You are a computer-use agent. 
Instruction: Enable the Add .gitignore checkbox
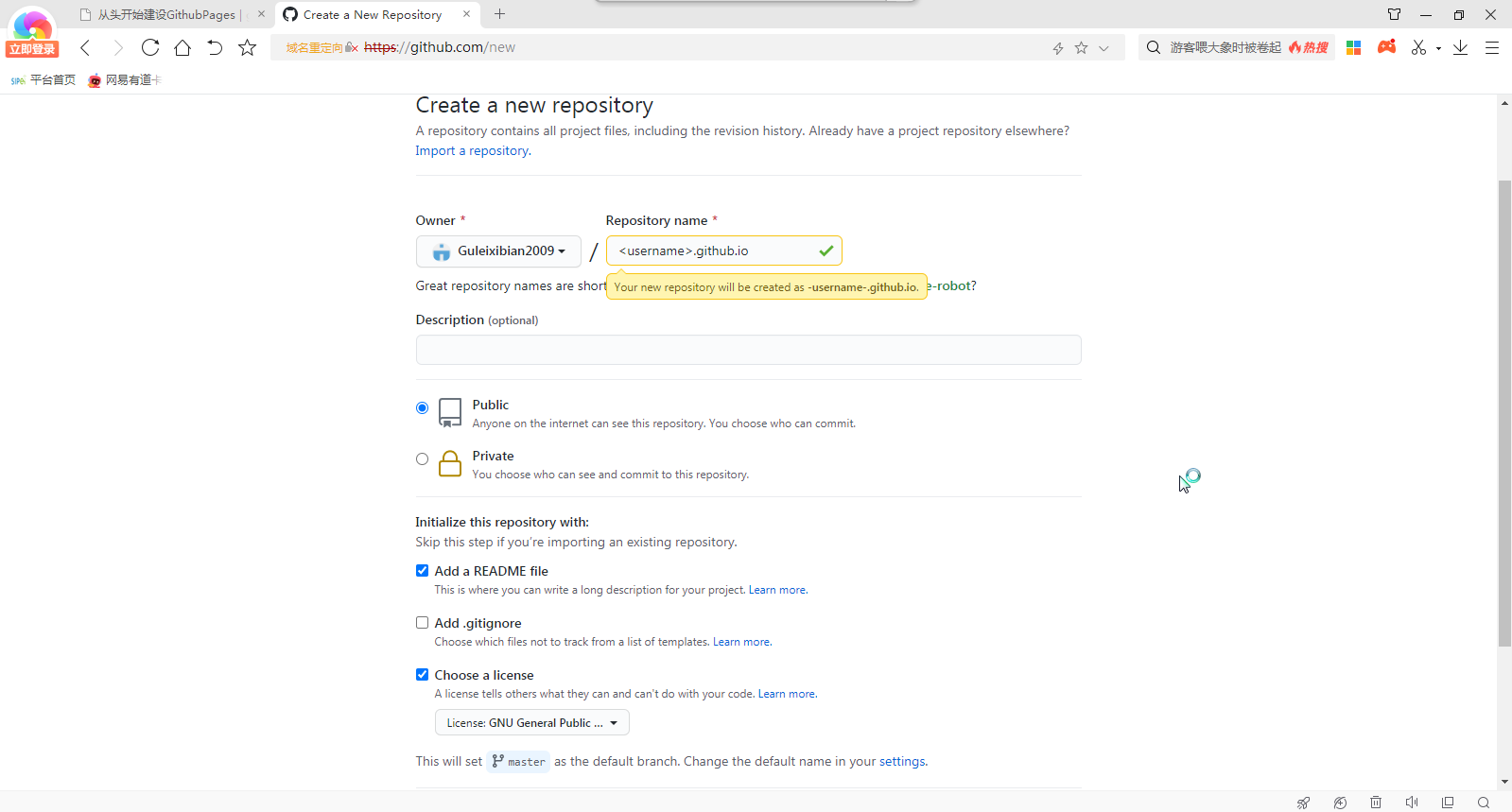(x=422, y=623)
